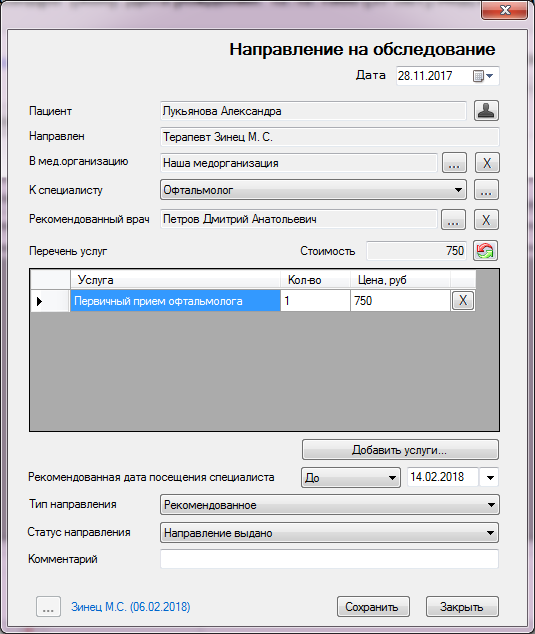
Task: Click into the Комментарий text field
Action: 330,559
